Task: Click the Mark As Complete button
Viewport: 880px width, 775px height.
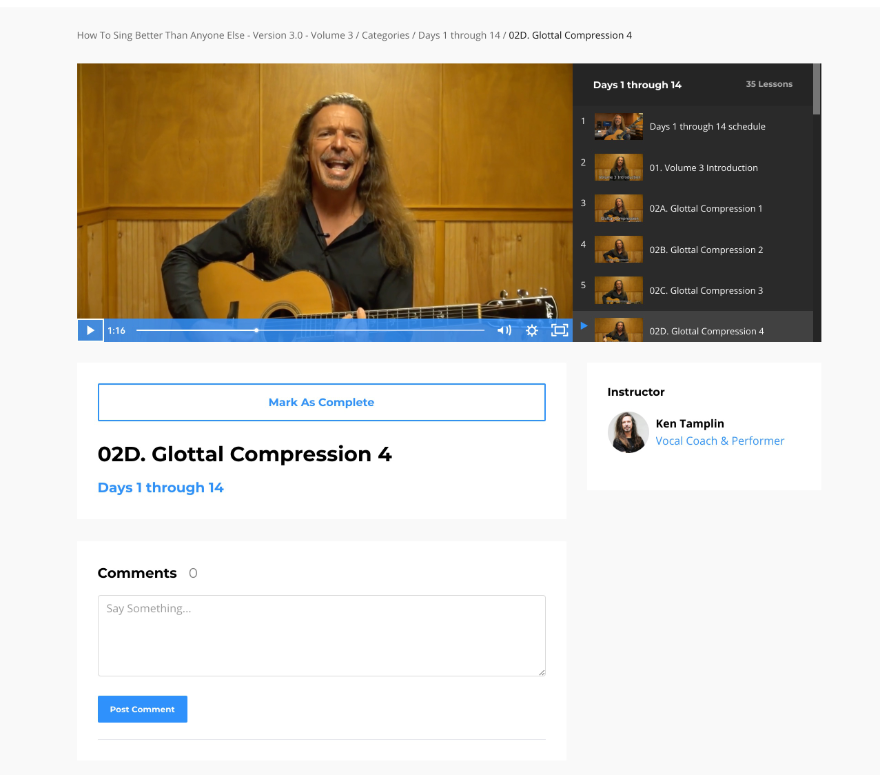Action: (322, 402)
